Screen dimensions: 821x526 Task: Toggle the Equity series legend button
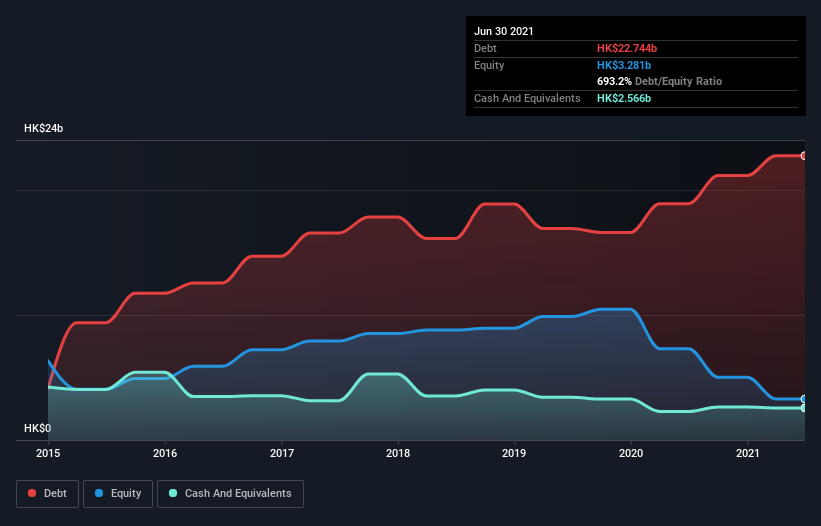(x=118, y=494)
